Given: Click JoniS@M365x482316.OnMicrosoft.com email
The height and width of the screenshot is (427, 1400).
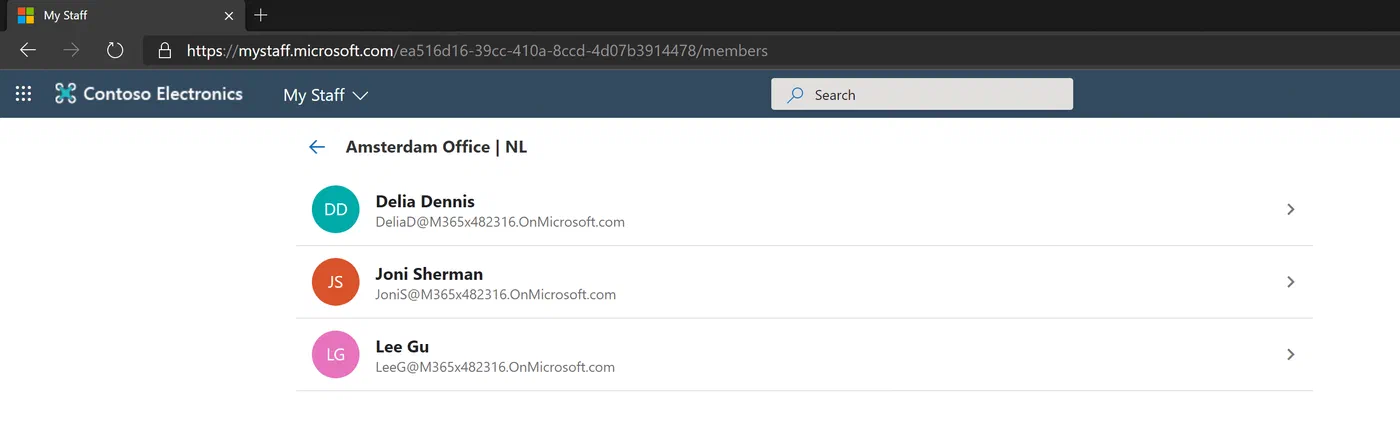Looking at the screenshot, I should tap(496, 295).
